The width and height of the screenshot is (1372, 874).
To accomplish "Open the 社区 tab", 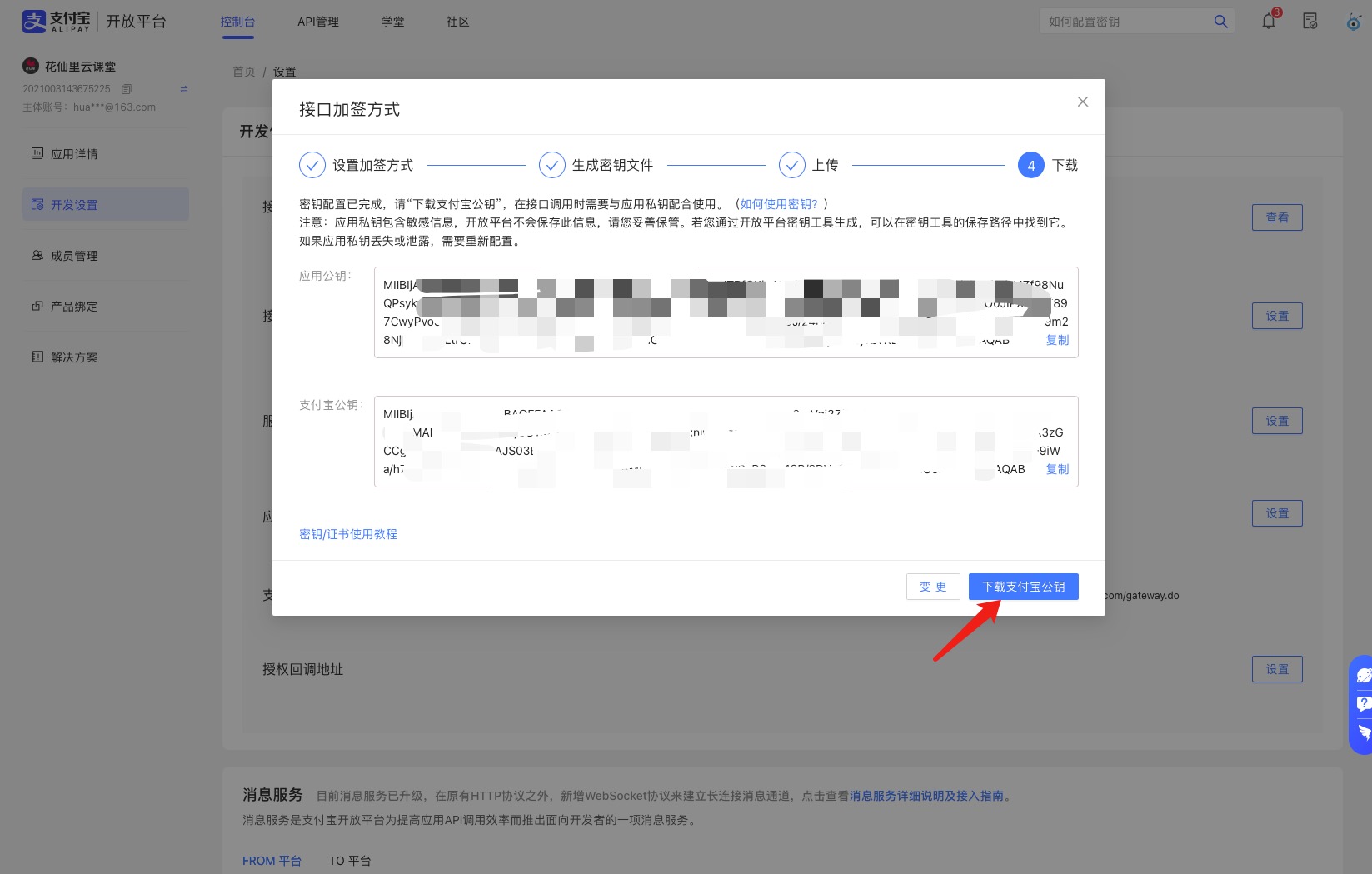I will click(x=458, y=22).
